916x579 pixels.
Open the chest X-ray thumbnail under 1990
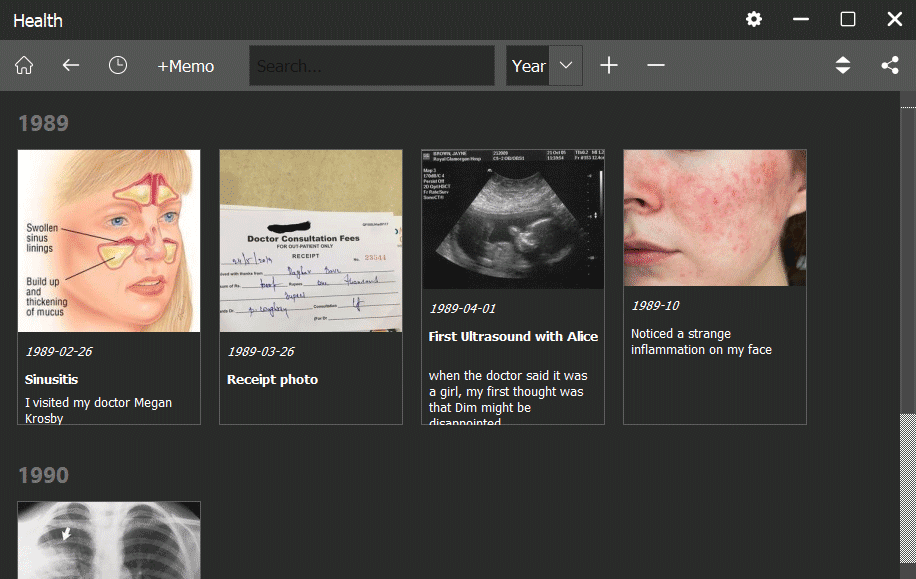(109, 540)
